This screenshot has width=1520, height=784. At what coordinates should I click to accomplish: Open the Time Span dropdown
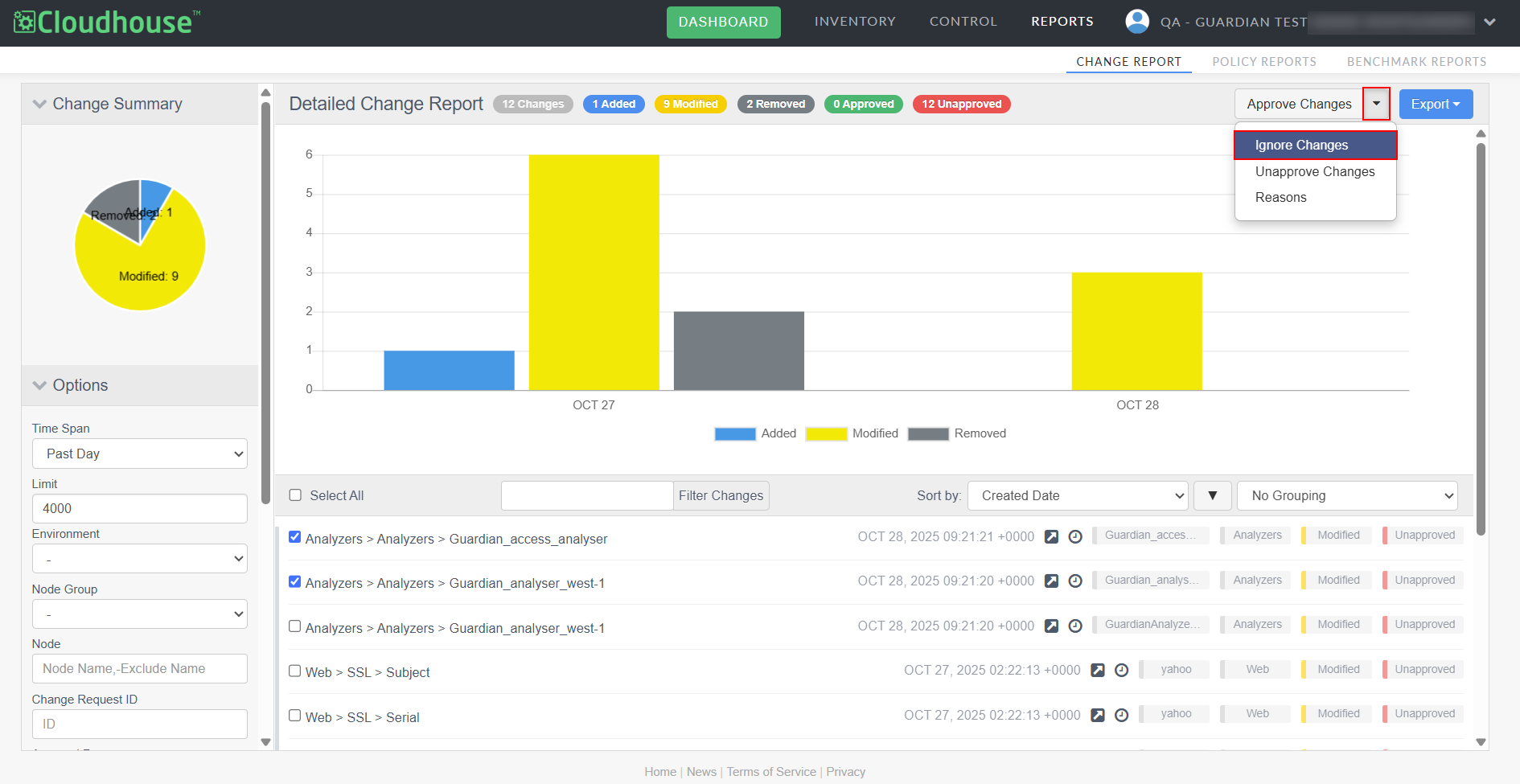pos(140,454)
